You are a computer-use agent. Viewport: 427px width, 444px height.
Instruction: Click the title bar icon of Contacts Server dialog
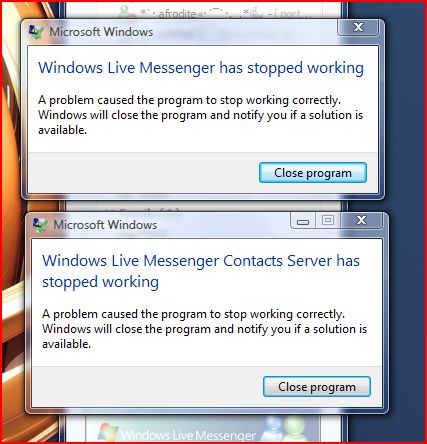[40, 225]
